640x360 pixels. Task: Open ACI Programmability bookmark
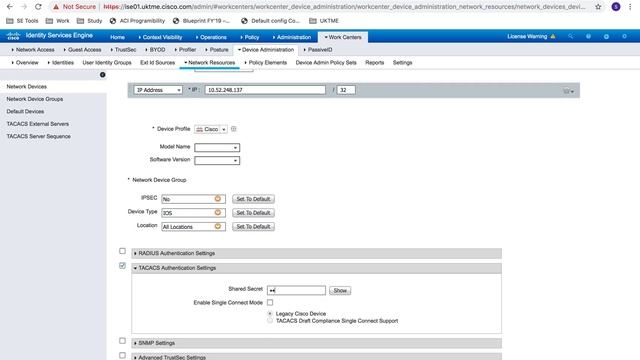click(x=137, y=21)
